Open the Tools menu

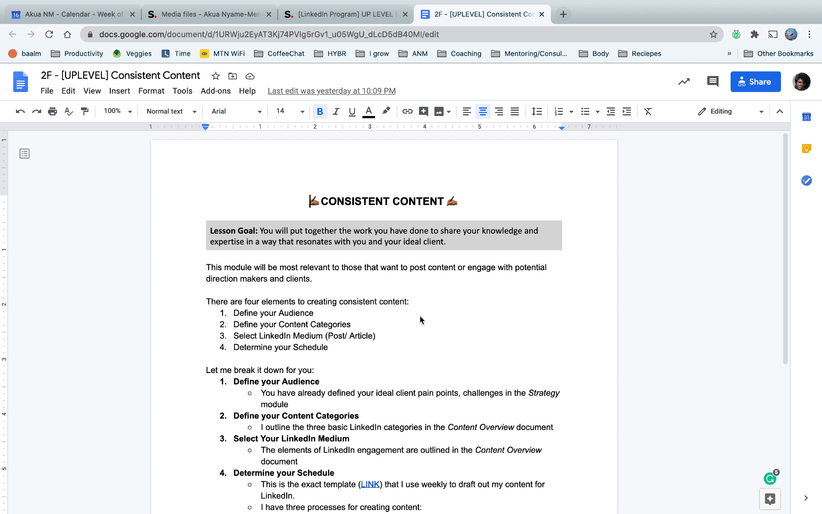[x=182, y=91]
